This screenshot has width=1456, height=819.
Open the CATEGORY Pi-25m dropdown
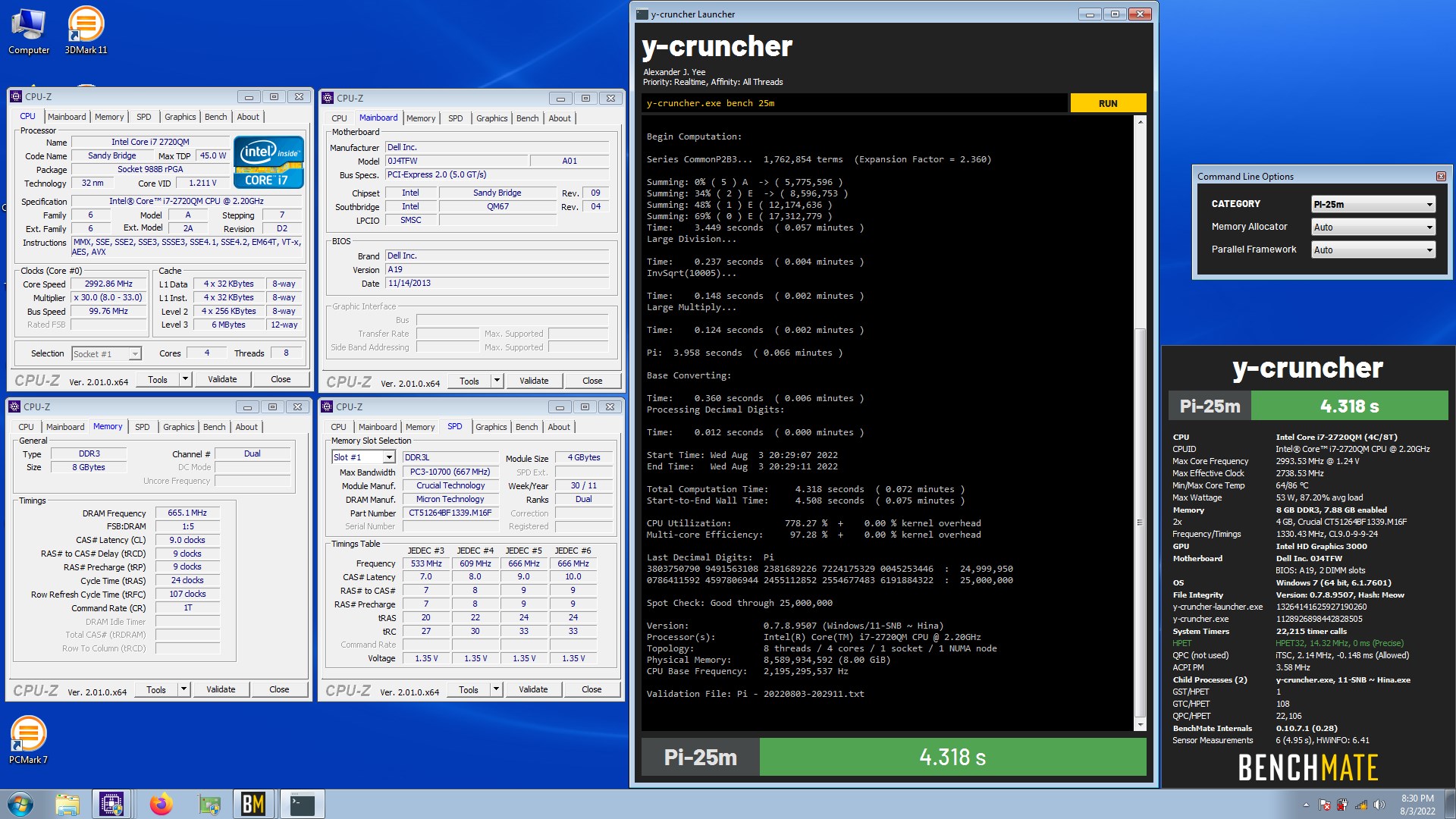coord(1373,205)
